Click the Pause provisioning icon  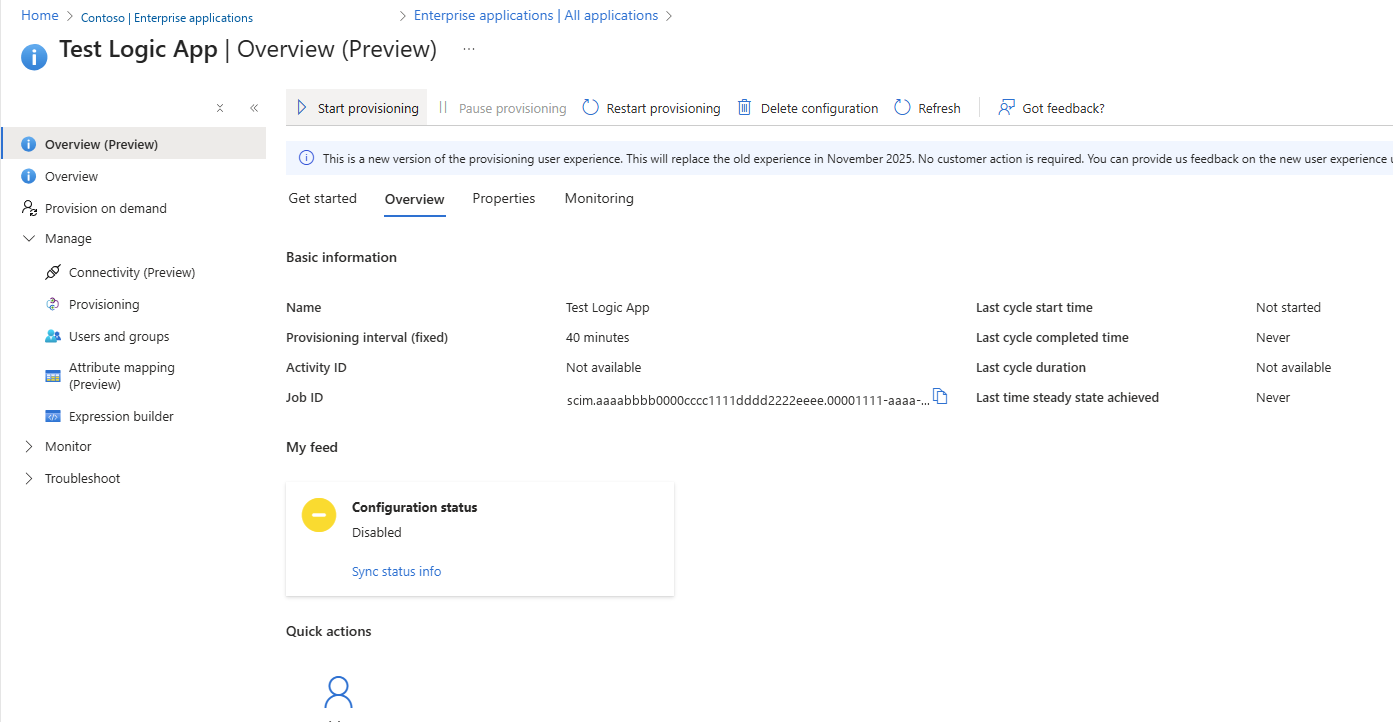pos(443,108)
